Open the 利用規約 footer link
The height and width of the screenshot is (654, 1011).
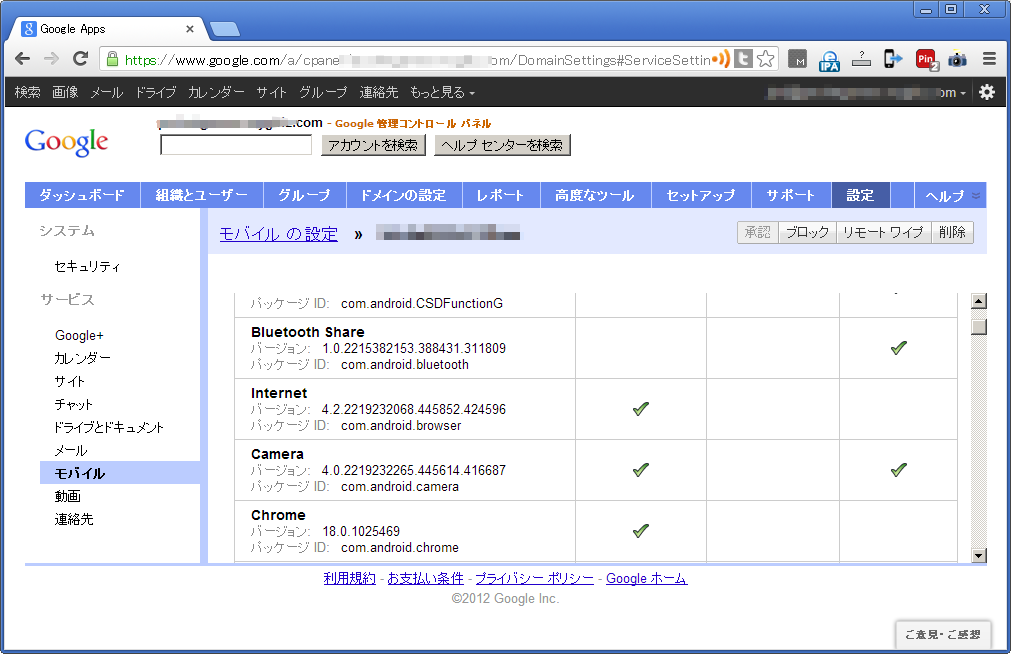point(349,579)
